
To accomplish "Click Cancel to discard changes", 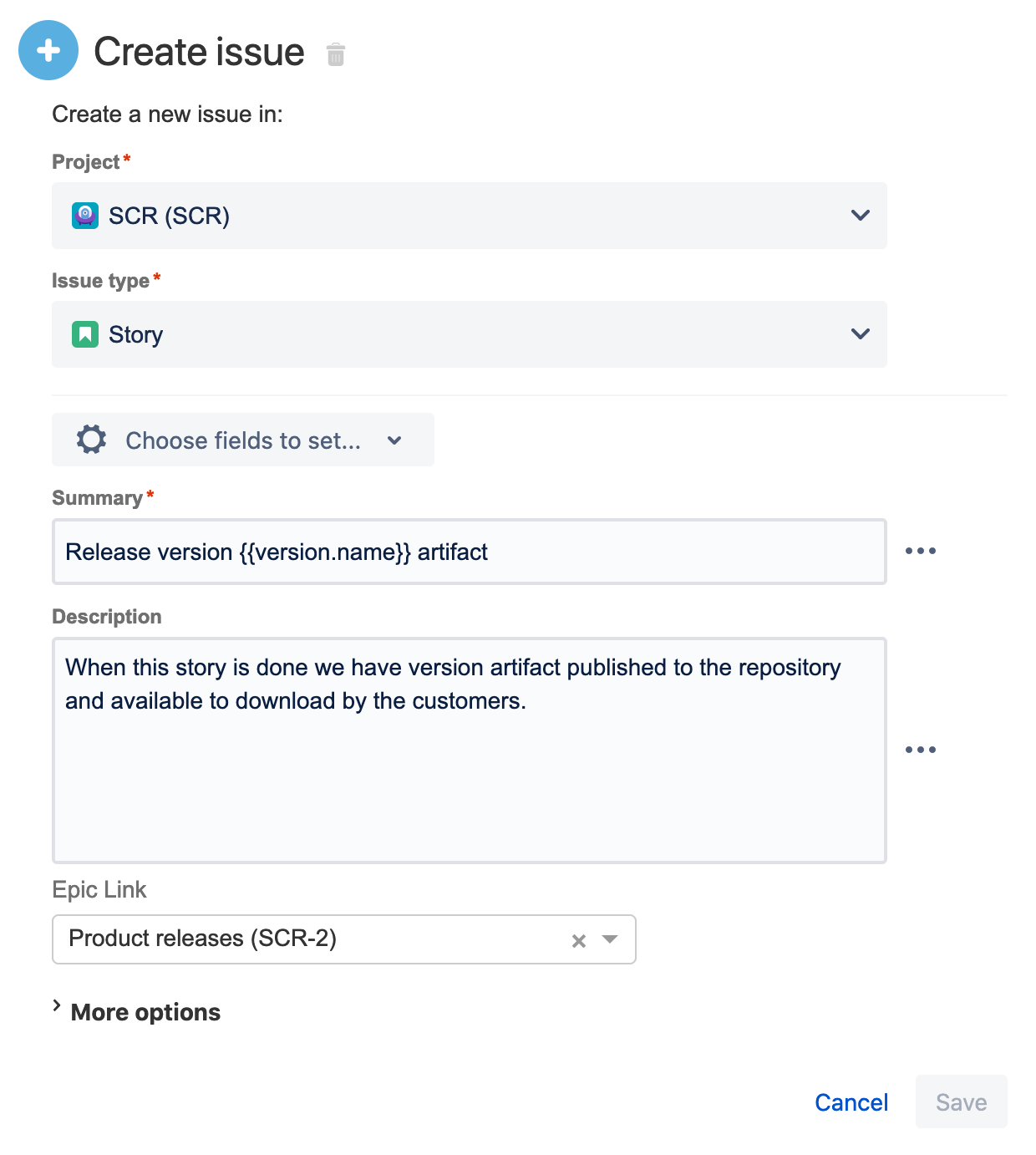I will coord(851,1102).
